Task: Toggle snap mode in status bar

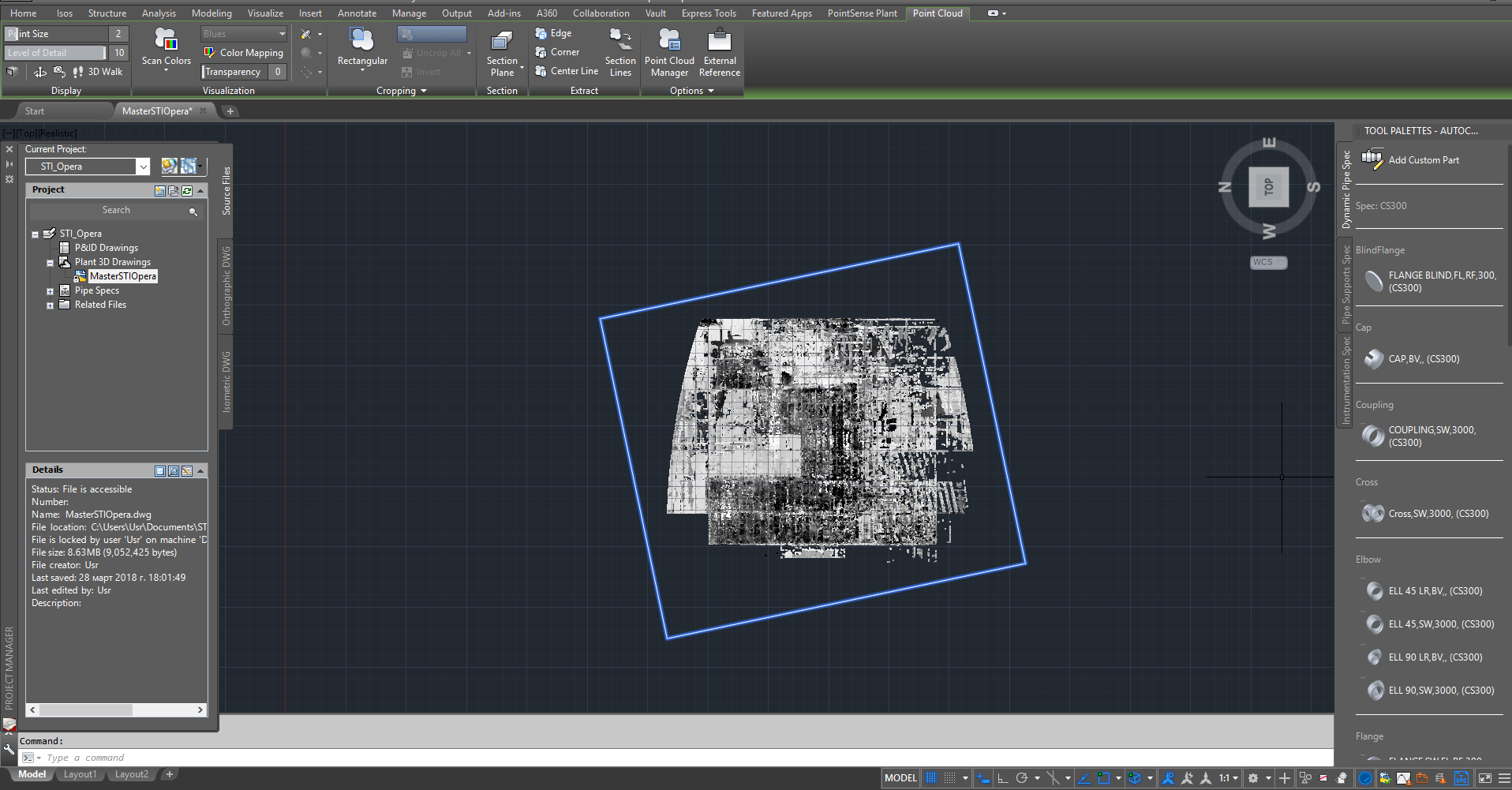Action: point(949,778)
